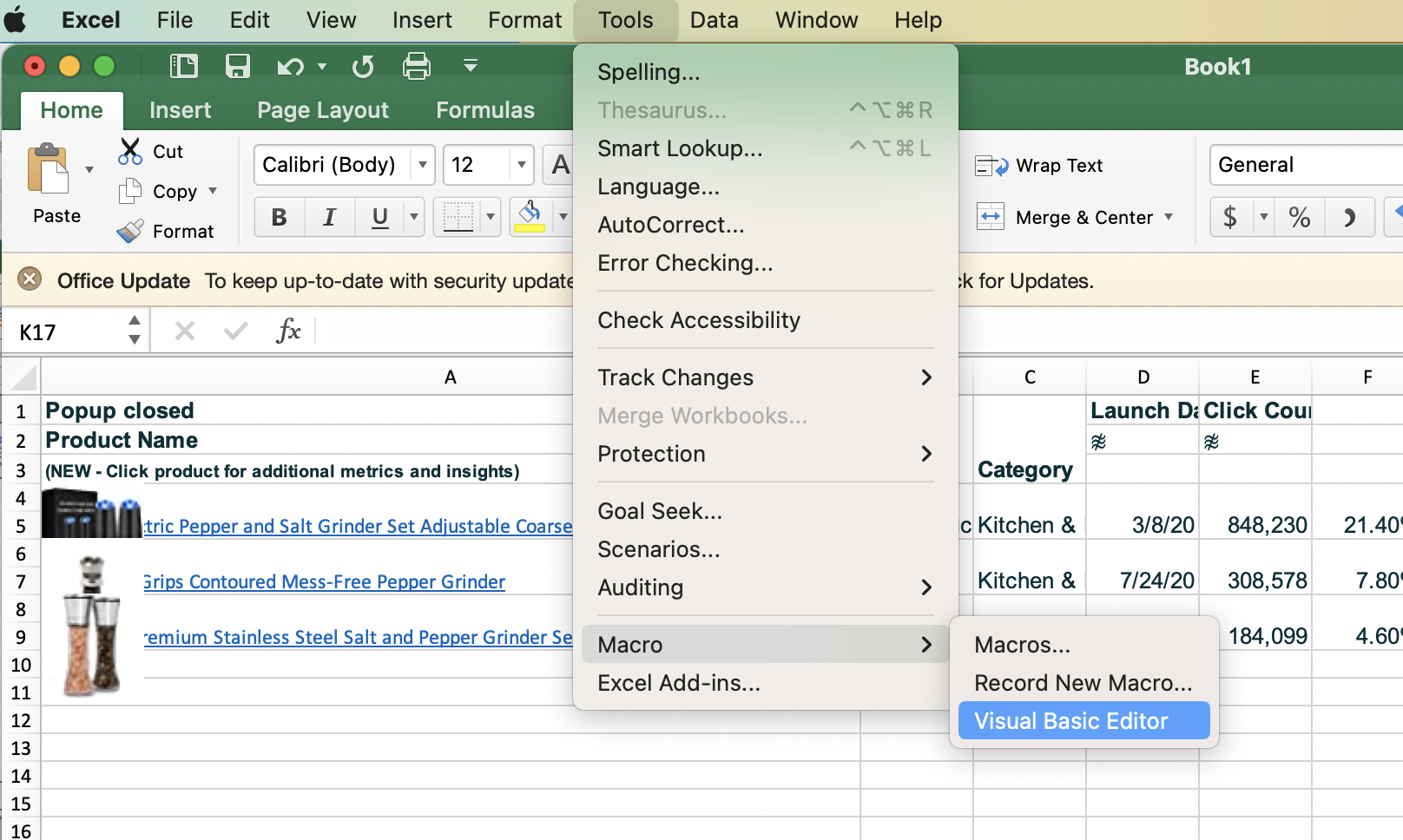This screenshot has width=1403, height=840.
Task: Apply cell borders
Action: click(458, 217)
